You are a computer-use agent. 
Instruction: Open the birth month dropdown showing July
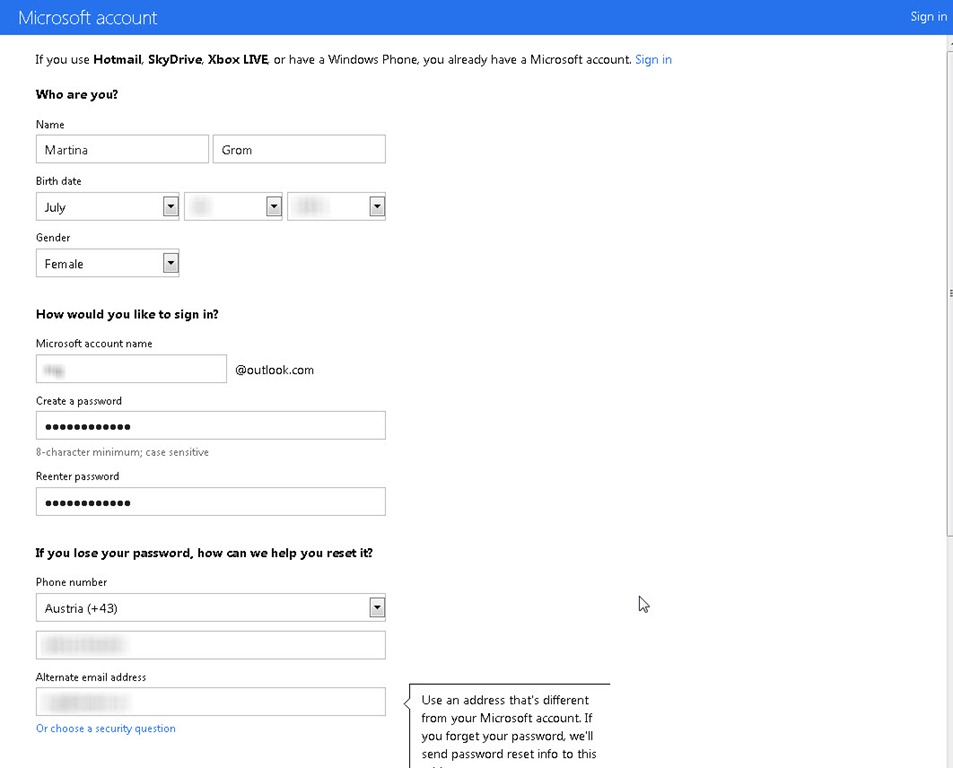pos(108,207)
